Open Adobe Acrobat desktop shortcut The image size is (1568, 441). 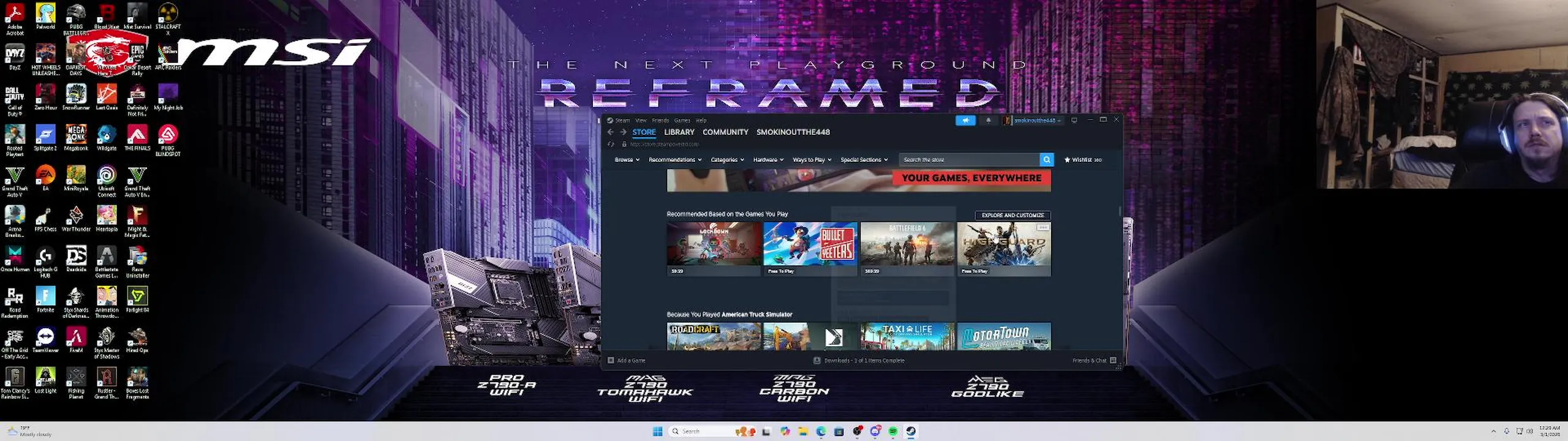coord(15,20)
